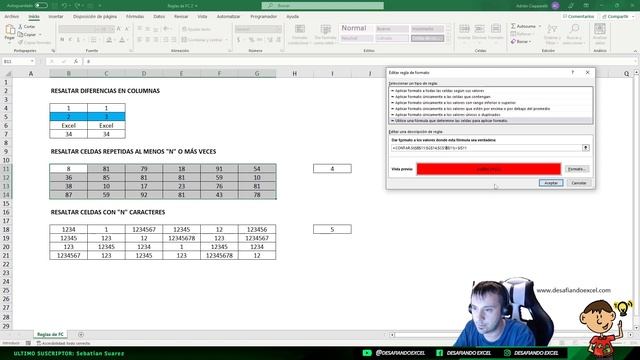Click the Pegar paste icon
Screen dimensions: 640x360
pyautogui.click(x=10, y=29)
